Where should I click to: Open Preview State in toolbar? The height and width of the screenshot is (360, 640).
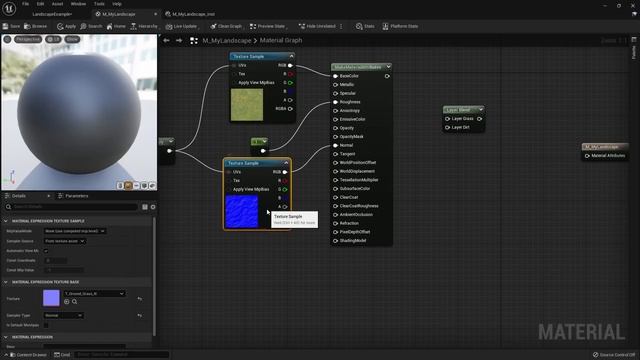pyautogui.click(x=267, y=26)
